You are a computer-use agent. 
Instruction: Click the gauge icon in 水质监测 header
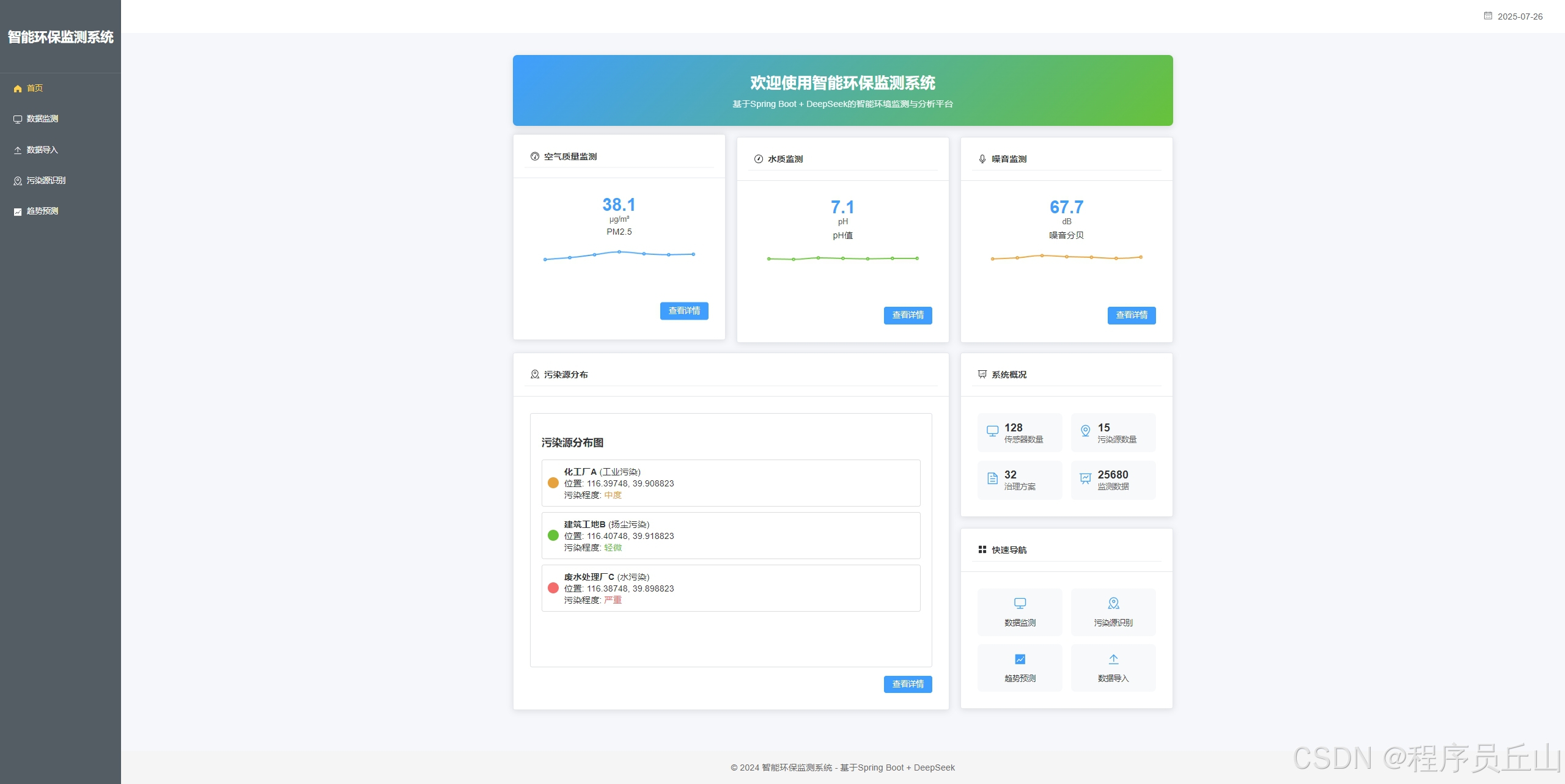click(x=759, y=159)
